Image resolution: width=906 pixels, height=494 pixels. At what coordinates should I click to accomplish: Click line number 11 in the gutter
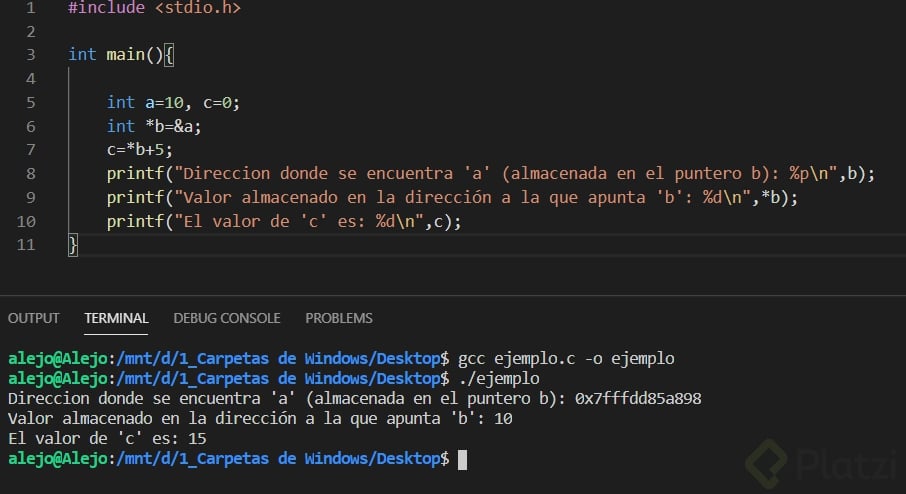point(26,245)
